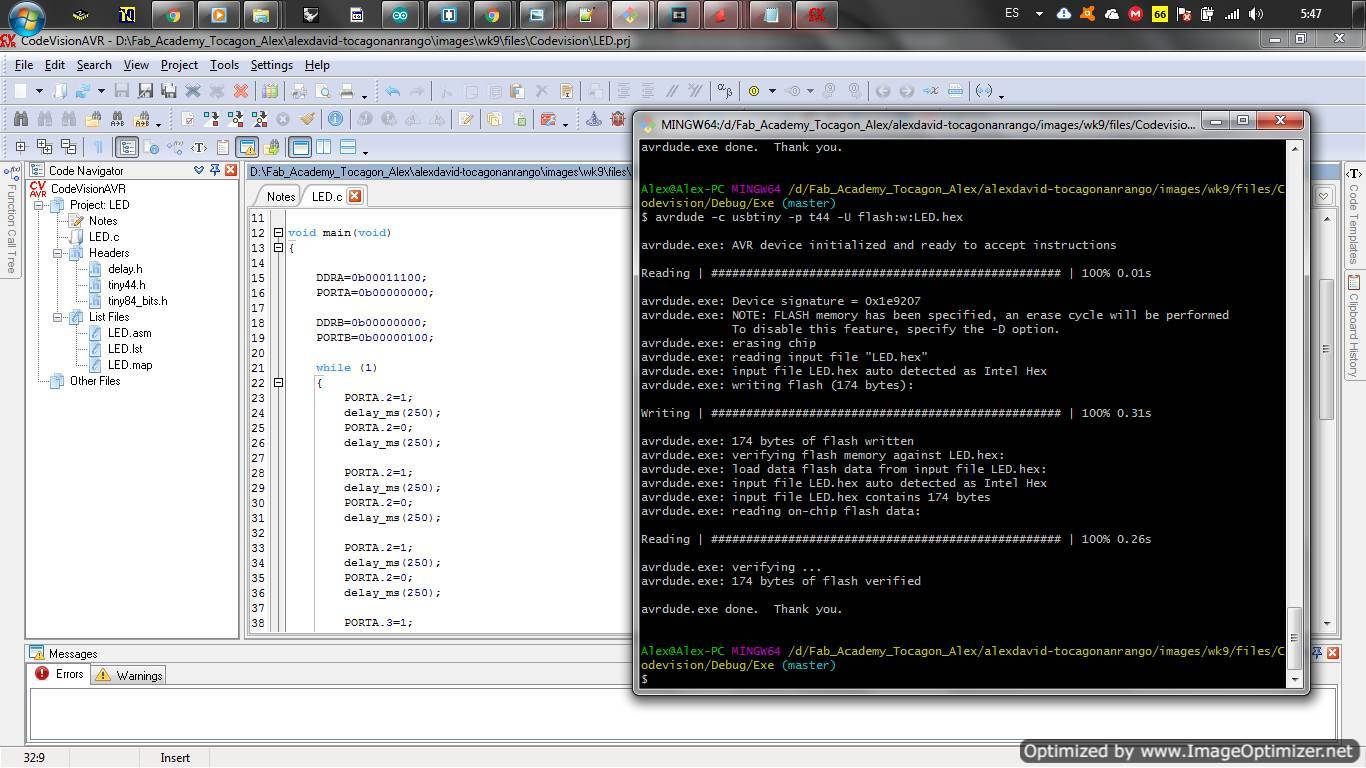Toggle the Messages warnings window button
This screenshot has width=1366, height=768.
pyautogui.click(x=247, y=147)
